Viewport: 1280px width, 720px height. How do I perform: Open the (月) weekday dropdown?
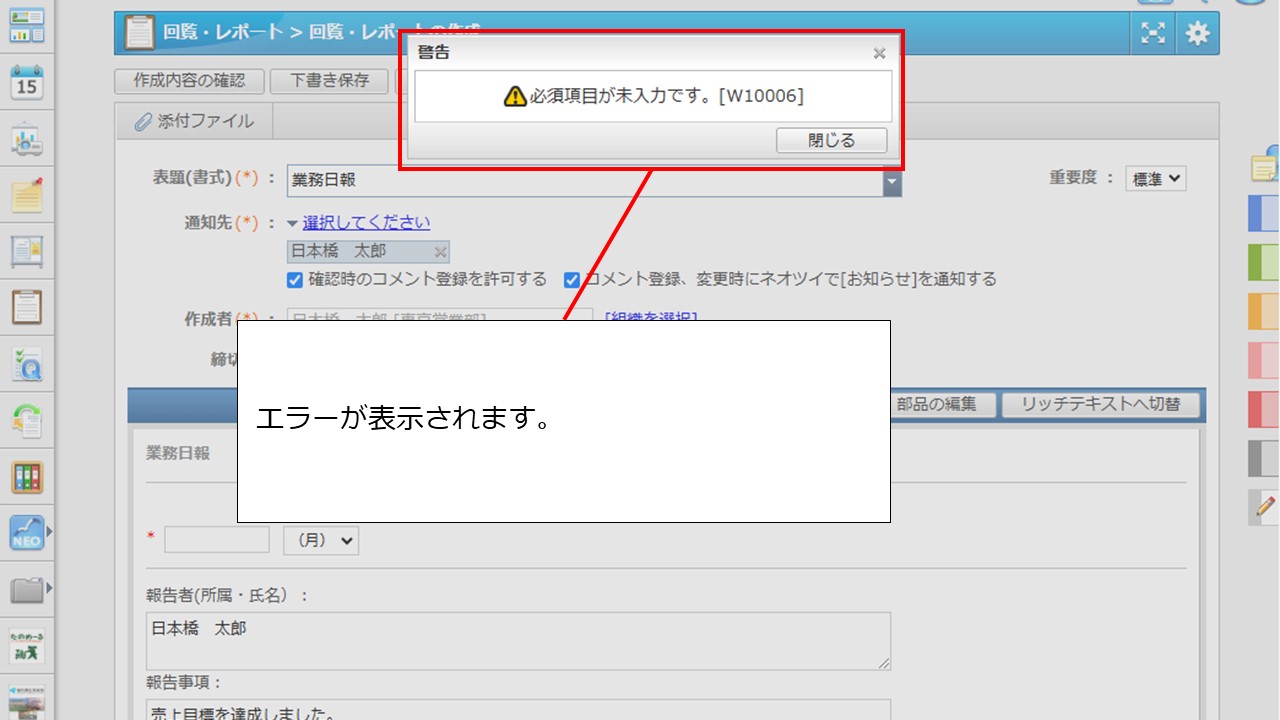click(x=321, y=540)
